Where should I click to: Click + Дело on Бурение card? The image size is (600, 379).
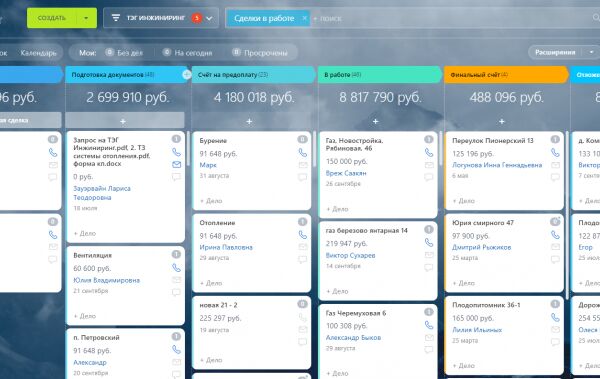pyautogui.click(x=211, y=201)
